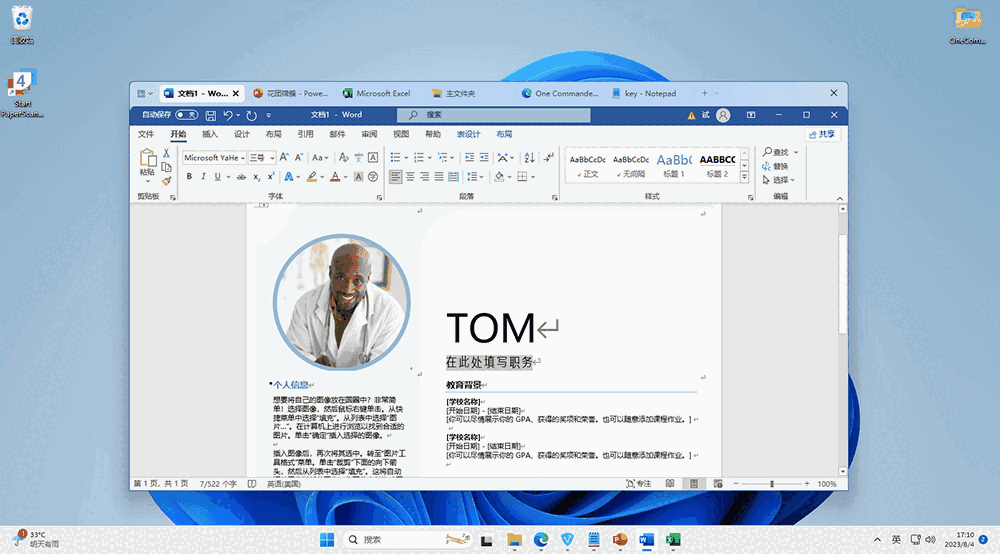1000x554 pixels.
Task: Click the Replace (替换) button
Action: (x=774, y=166)
